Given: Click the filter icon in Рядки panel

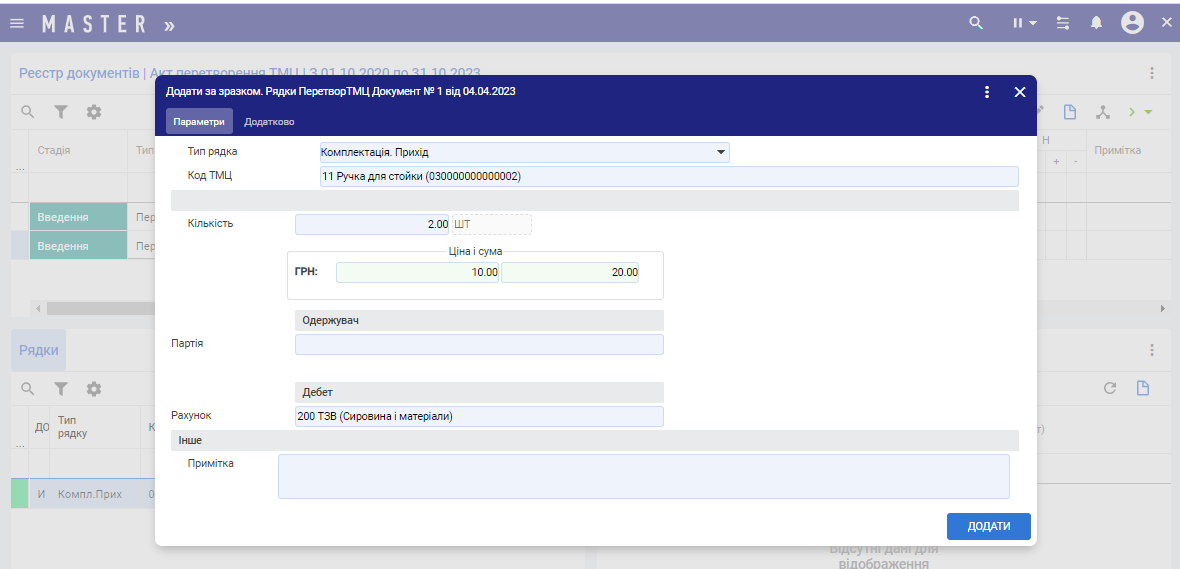Looking at the screenshot, I should (61, 388).
